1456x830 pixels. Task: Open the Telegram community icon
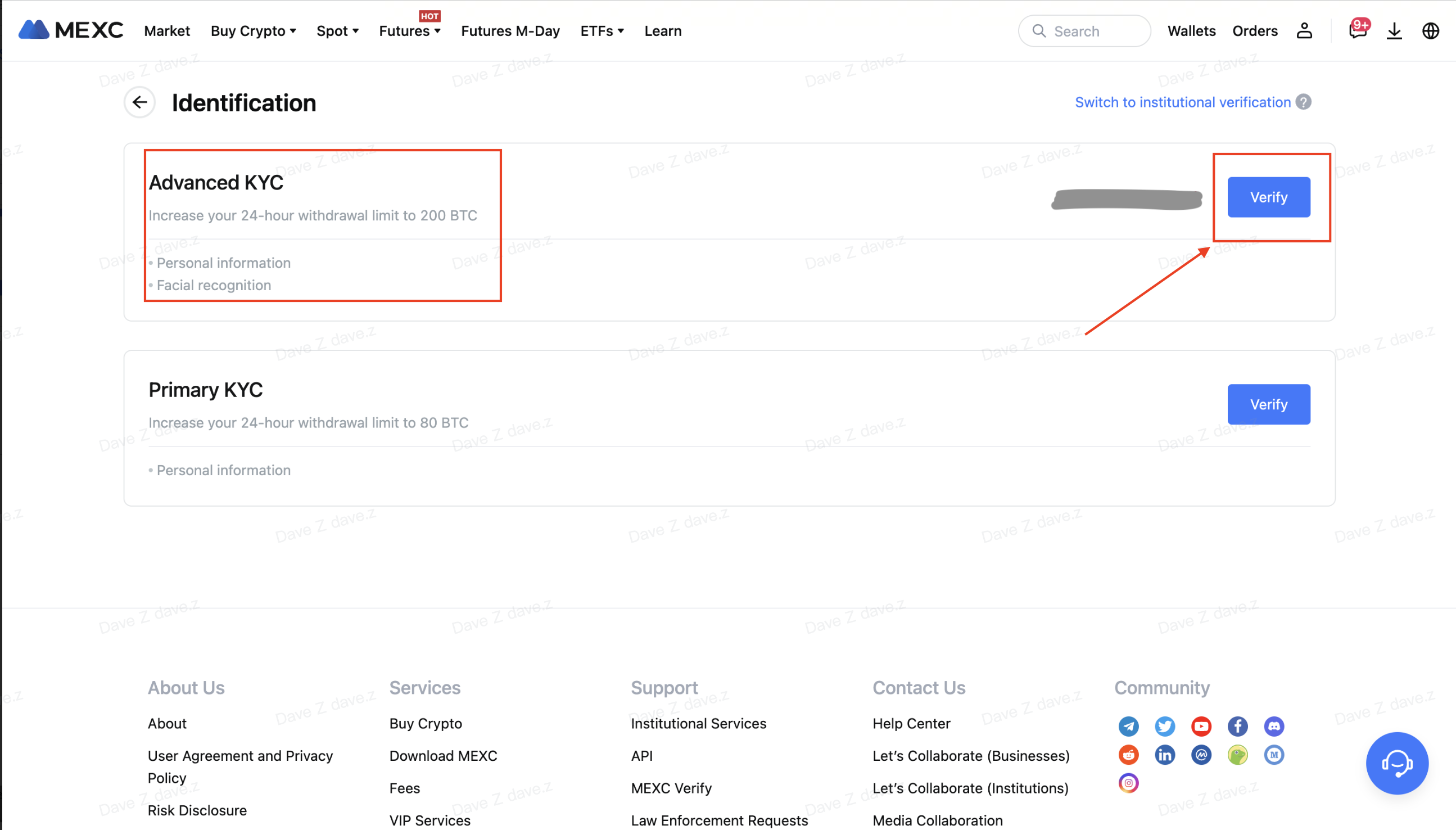pyautogui.click(x=1128, y=725)
